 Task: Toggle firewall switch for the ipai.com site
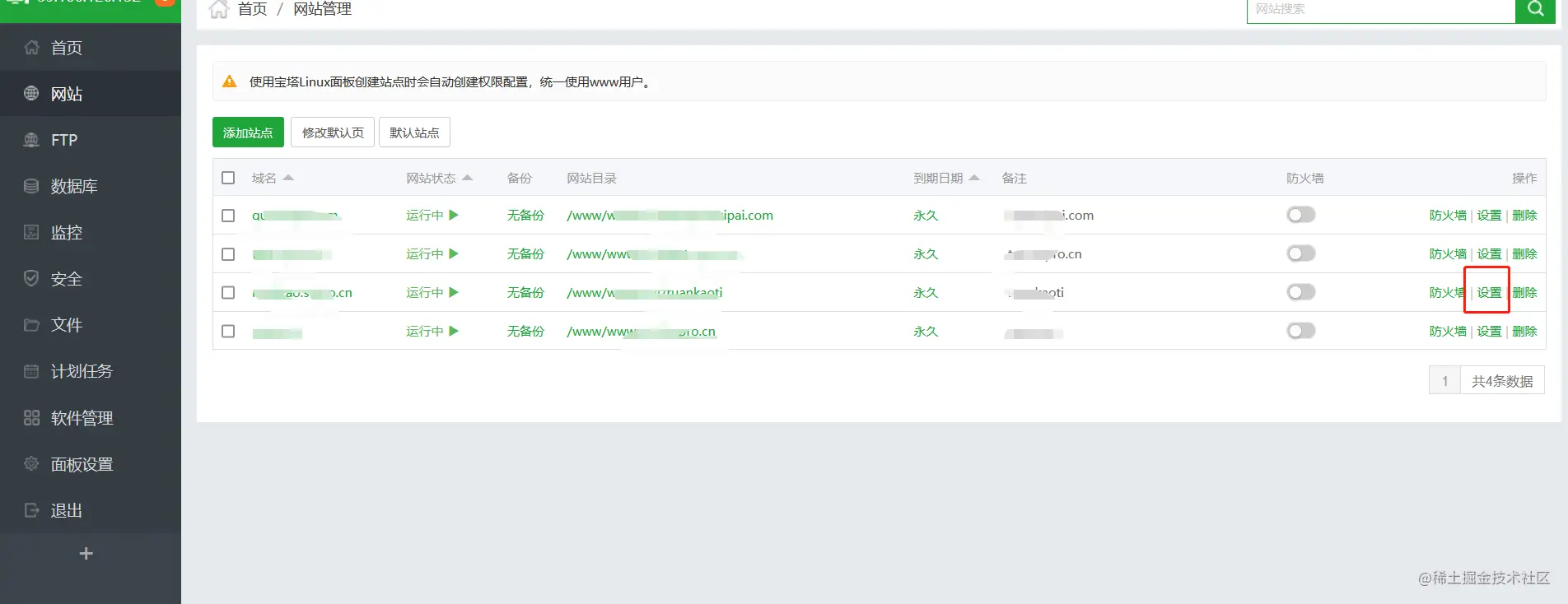click(1301, 215)
